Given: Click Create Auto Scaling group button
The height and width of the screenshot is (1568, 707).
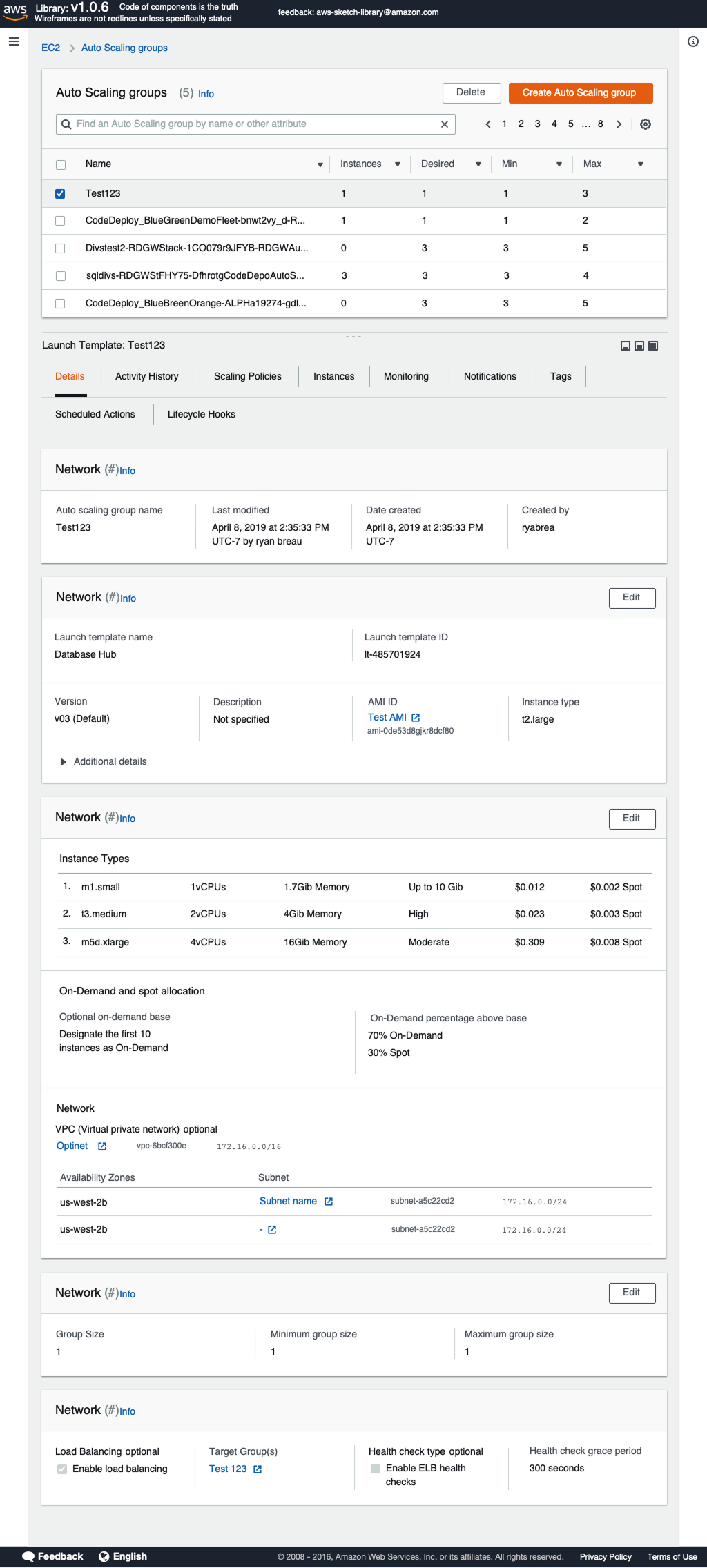Looking at the screenshot, I should 581,93.
